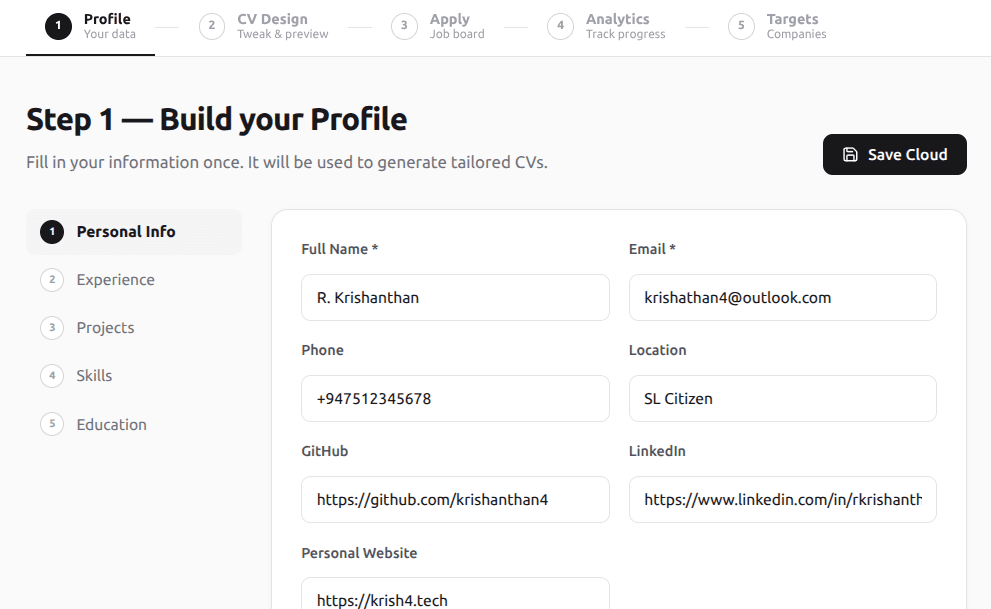Viewport: 991px width, 609px height.
Task: Select the Location field with SL Citizen
Action: pos(782,399)
